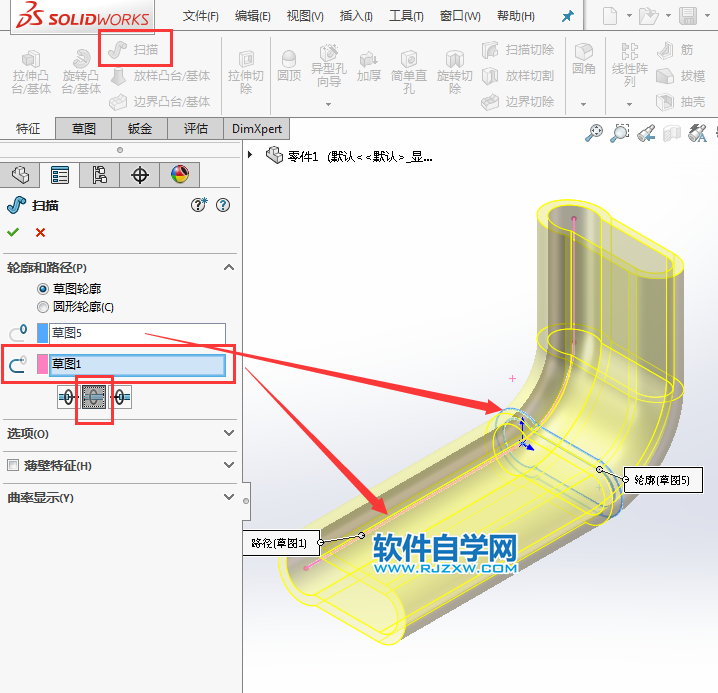
Task: Open the 窗口(W) menu
Action: pyautogui.click(x=460, y=16)
